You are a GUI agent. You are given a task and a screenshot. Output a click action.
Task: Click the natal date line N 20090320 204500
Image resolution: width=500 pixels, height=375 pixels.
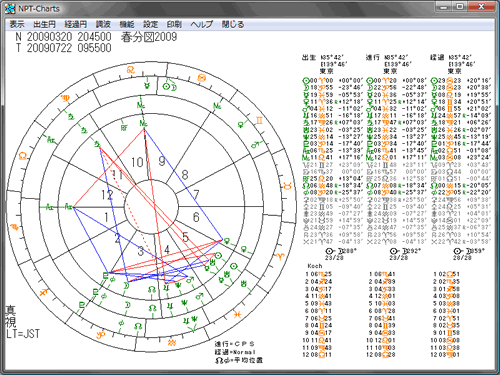[x=63, y=37]
